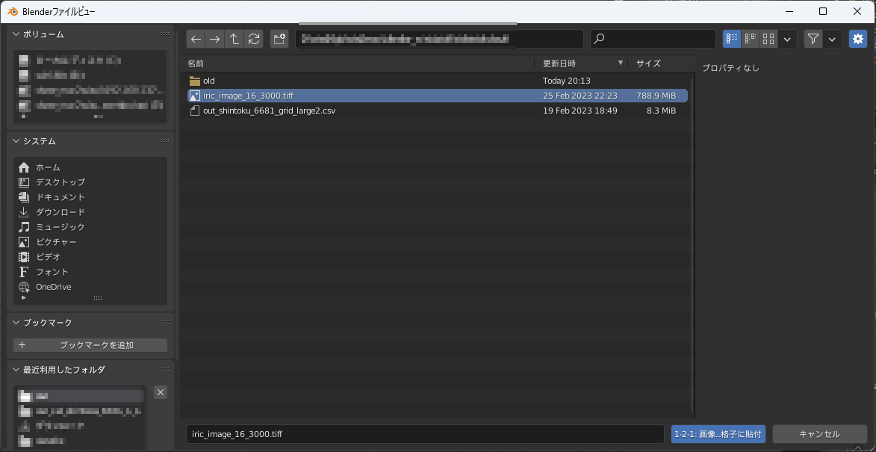The image size is (876, 452).
Task: Toggle file filtering funnel icon
Action: pyautogui.click(x=813, y=39)
